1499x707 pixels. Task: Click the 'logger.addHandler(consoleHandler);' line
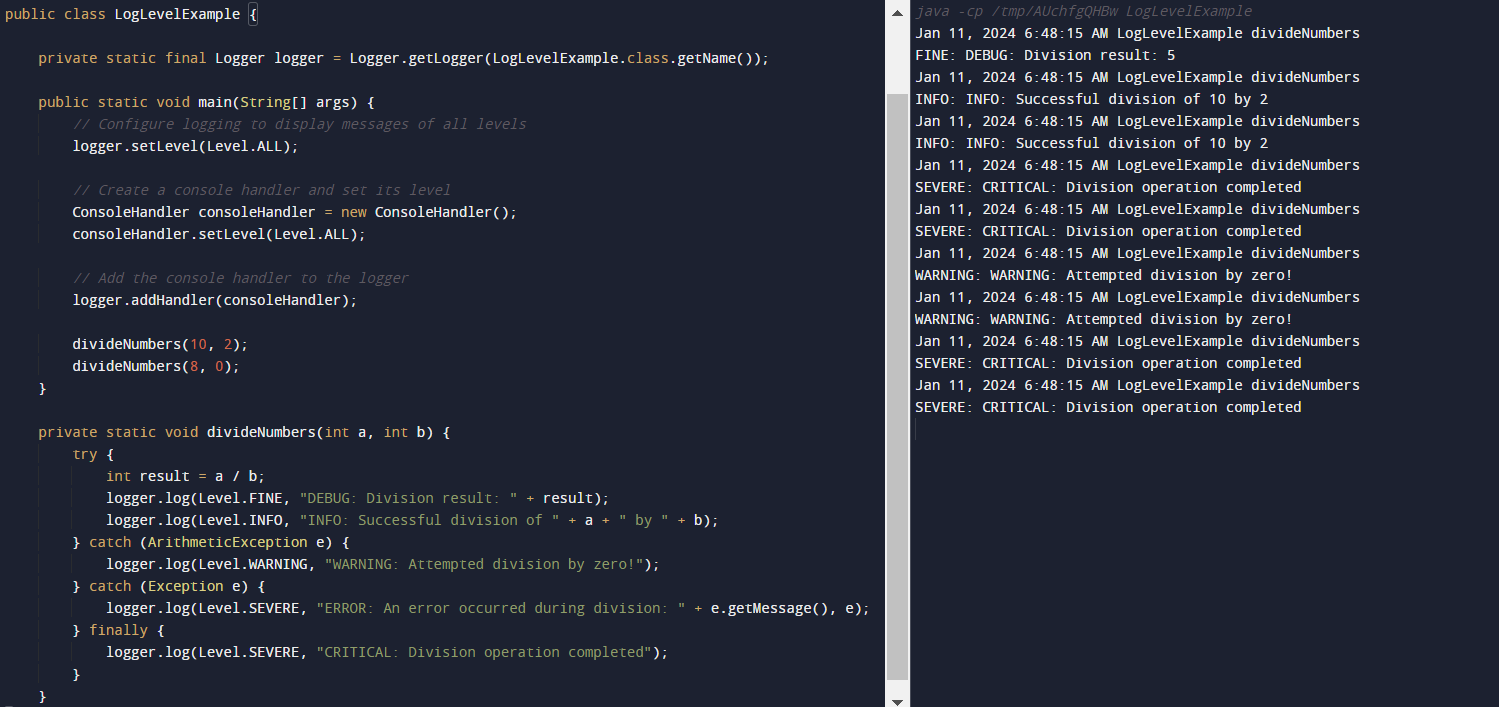coord(214,300)
